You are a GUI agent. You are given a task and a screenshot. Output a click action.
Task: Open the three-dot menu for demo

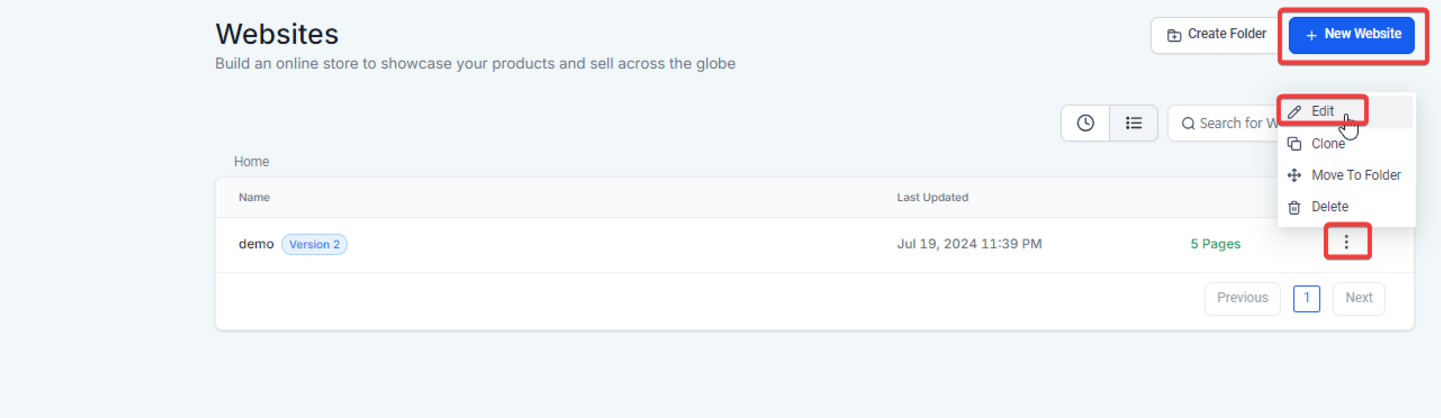coord(1347,242)
